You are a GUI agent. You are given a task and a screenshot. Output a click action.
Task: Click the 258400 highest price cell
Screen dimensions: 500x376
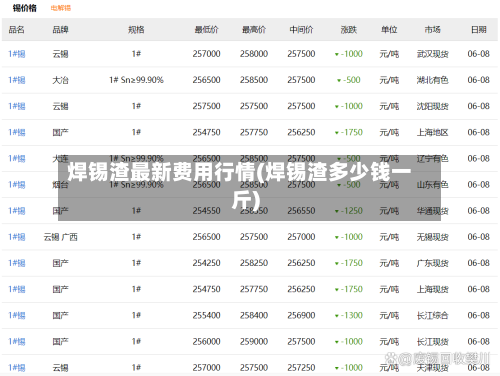point(254,315)
